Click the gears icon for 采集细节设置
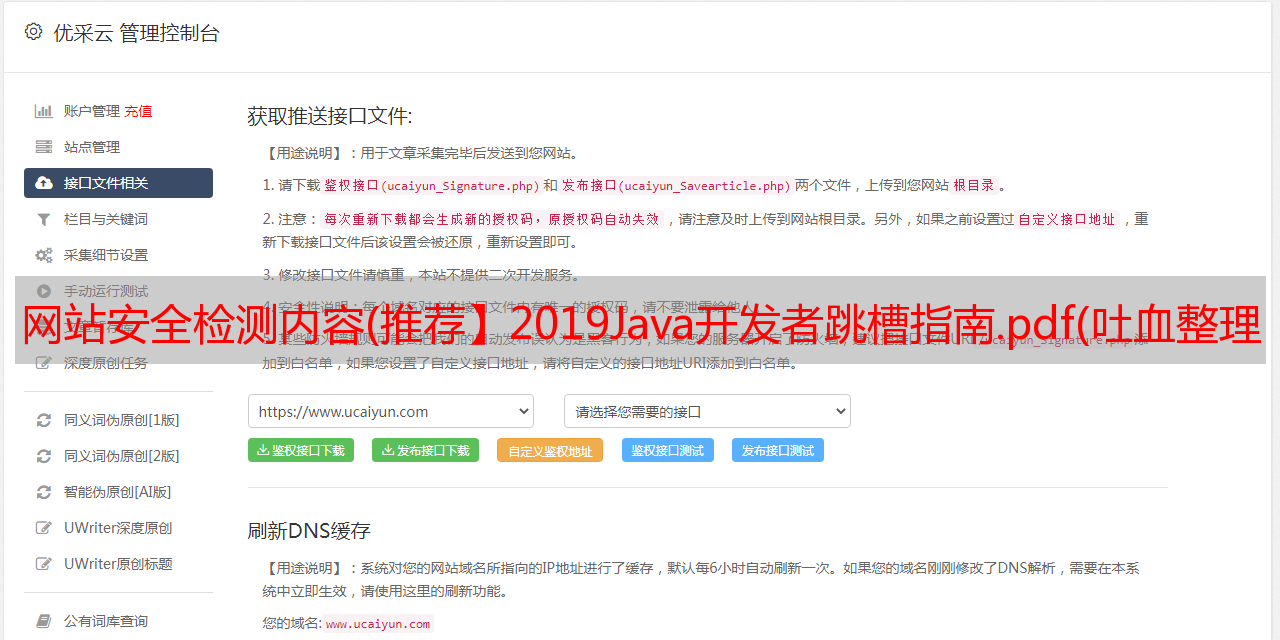1280x640 pixels. click(x=44, y=255)
